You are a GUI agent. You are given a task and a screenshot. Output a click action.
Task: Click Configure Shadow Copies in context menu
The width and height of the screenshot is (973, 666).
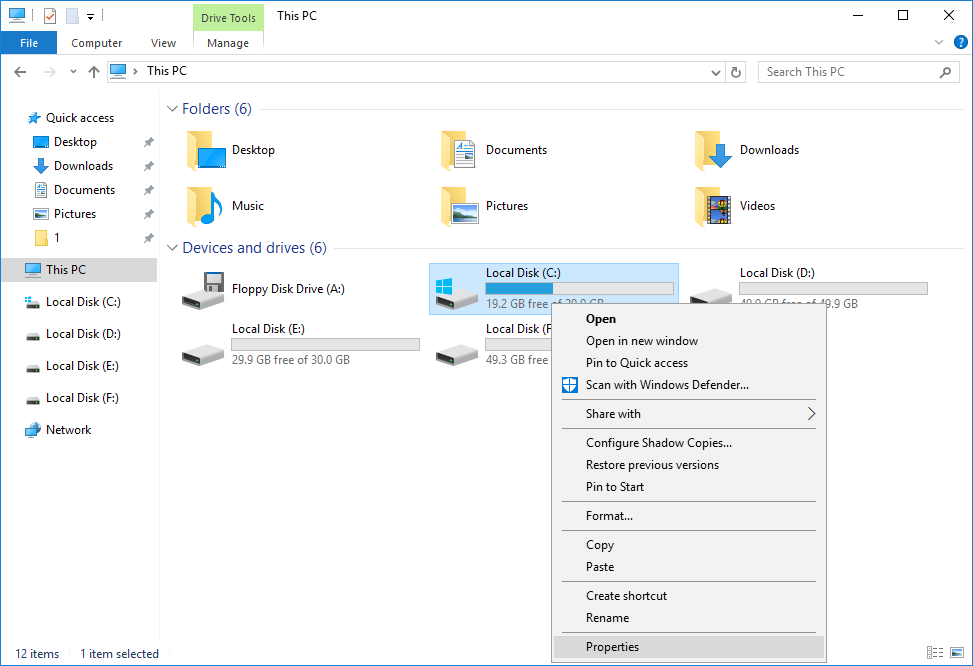(x=689, y=443)
